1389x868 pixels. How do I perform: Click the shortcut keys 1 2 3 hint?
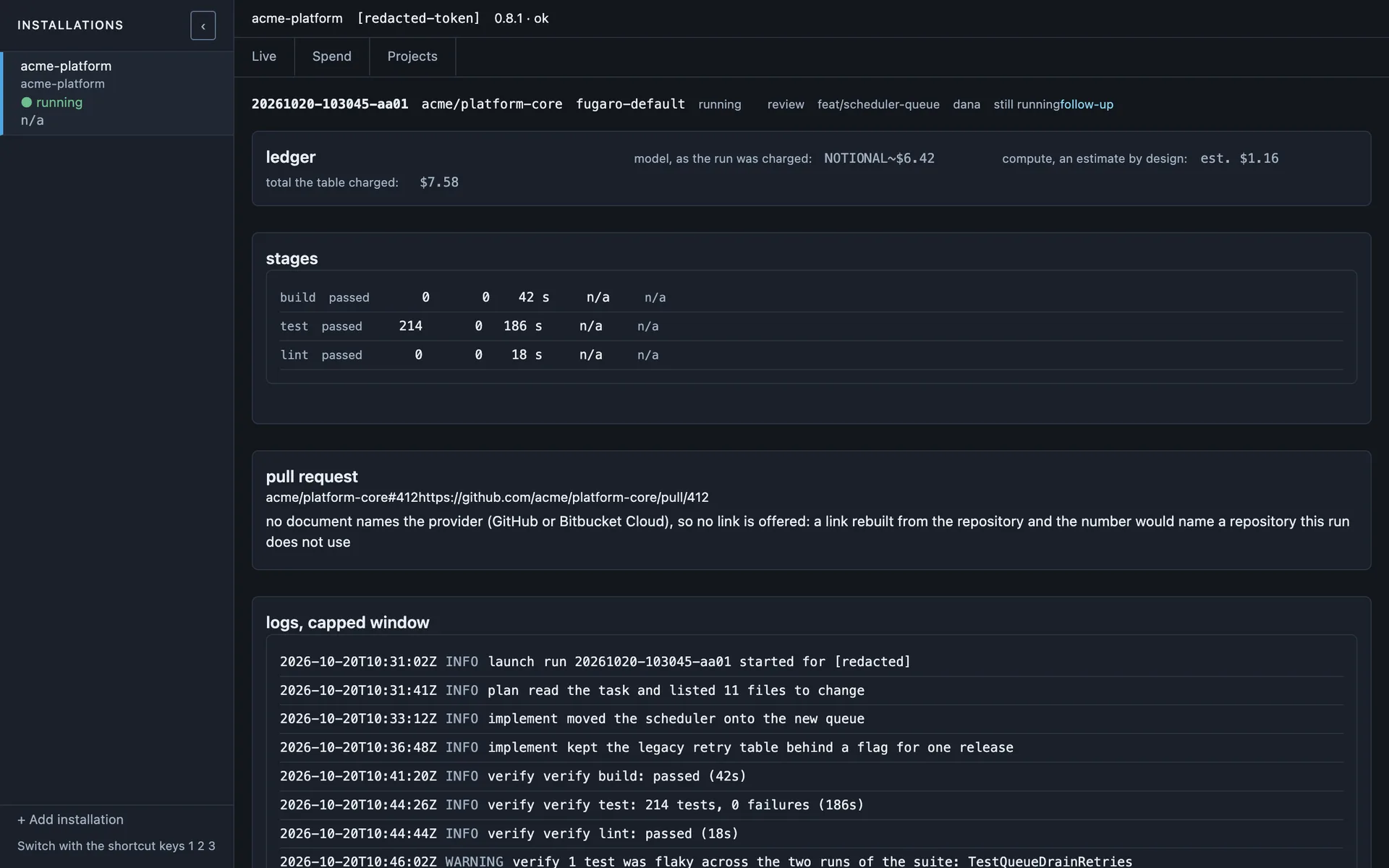[116, 846]
